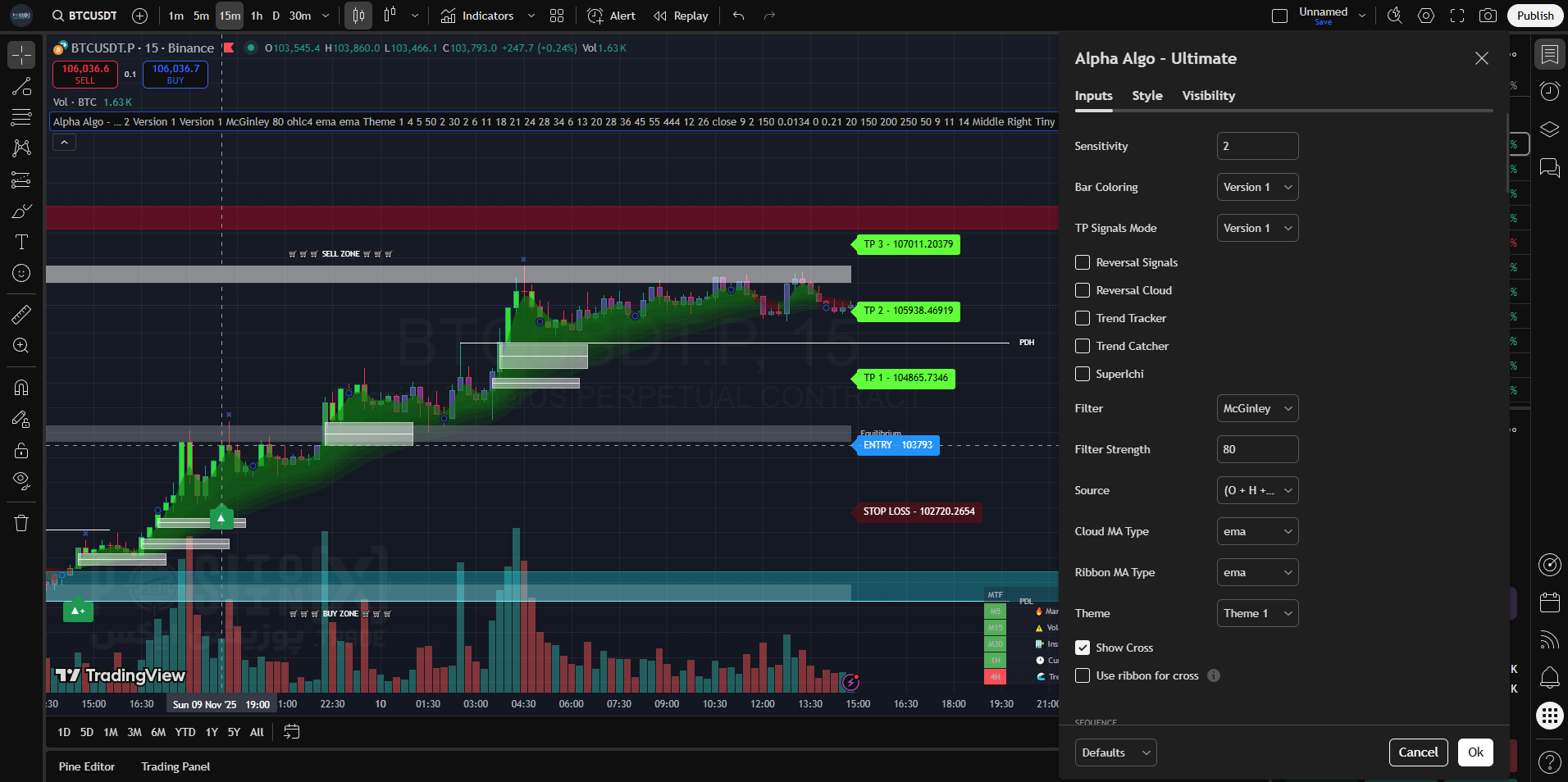Viewport: 1568px width, 782px height.
Task: Take a snapshot with camera icon
Action: [x=1488, y=16]
